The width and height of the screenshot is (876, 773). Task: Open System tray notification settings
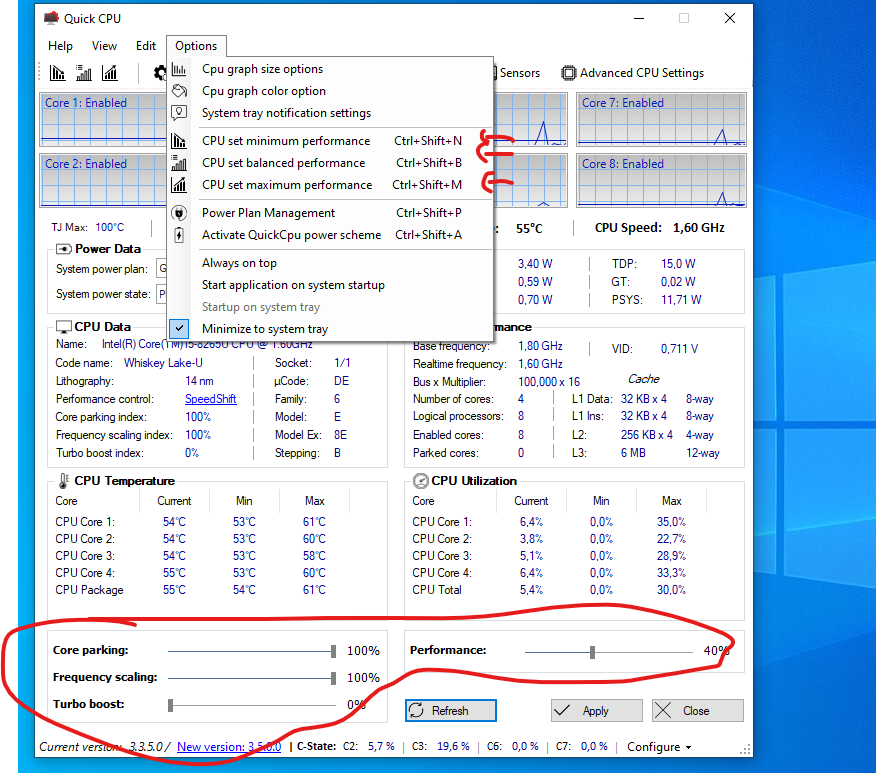286,113
